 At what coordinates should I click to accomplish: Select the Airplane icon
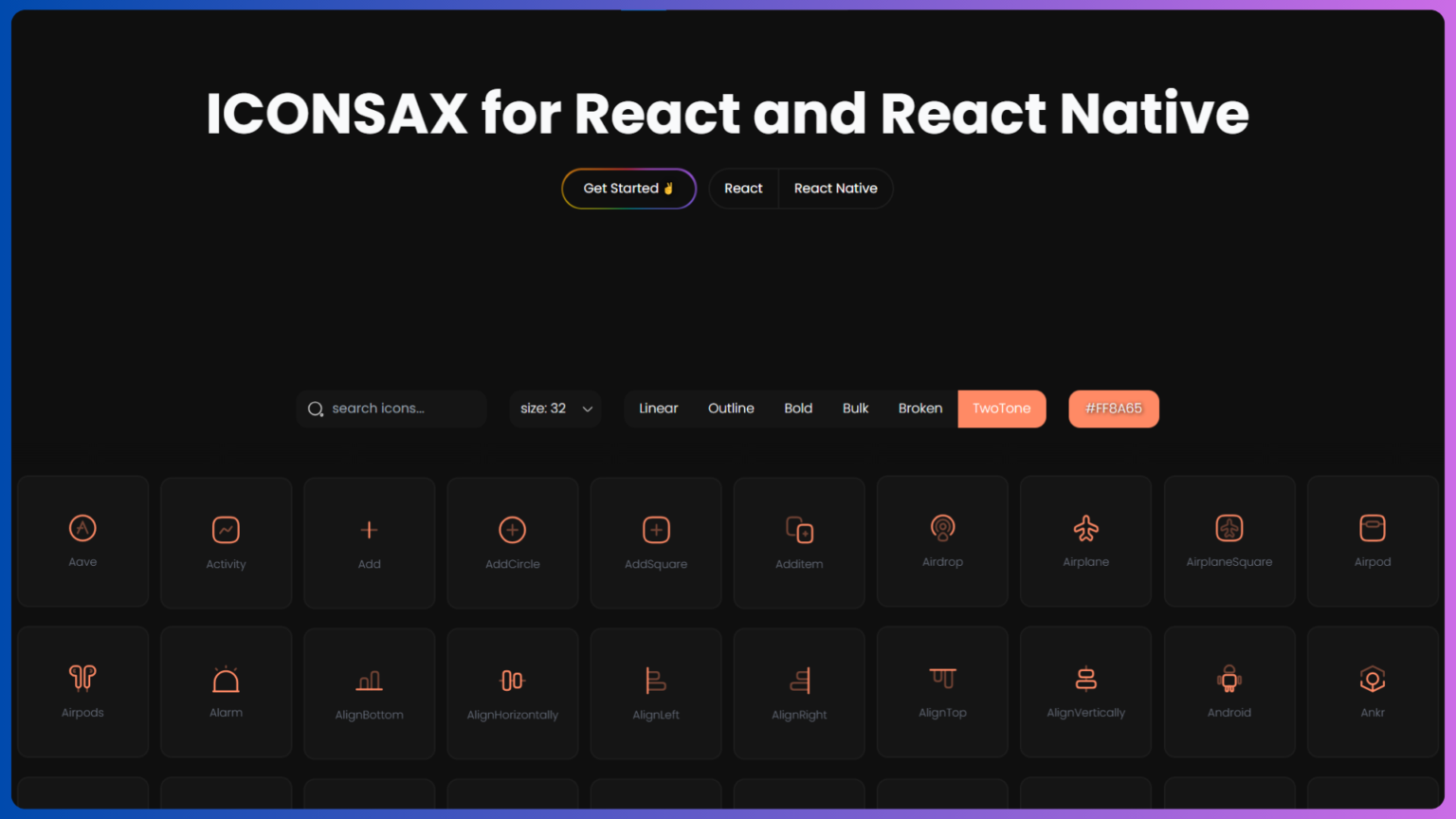1085,541
